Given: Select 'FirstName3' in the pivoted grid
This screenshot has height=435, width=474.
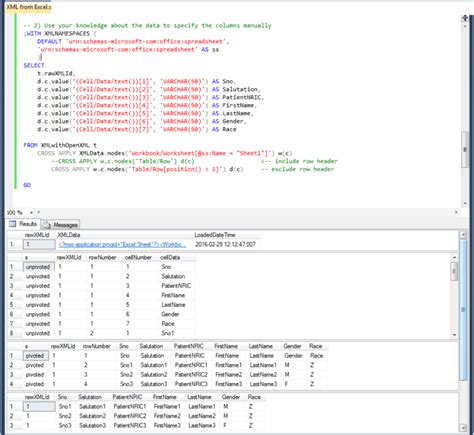Looking at the screenshot, I should tap(229, 384).
